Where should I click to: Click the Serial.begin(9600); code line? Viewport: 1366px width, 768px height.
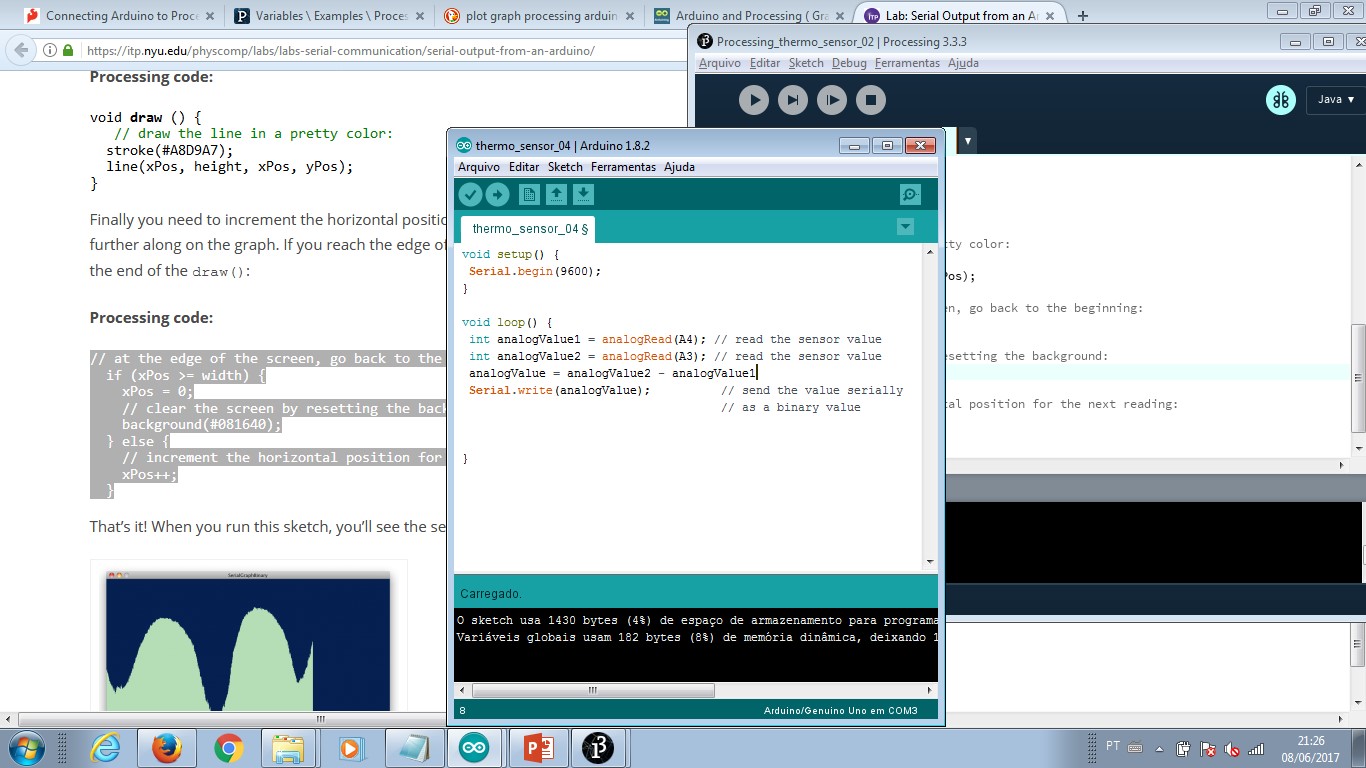coord(535,271)
